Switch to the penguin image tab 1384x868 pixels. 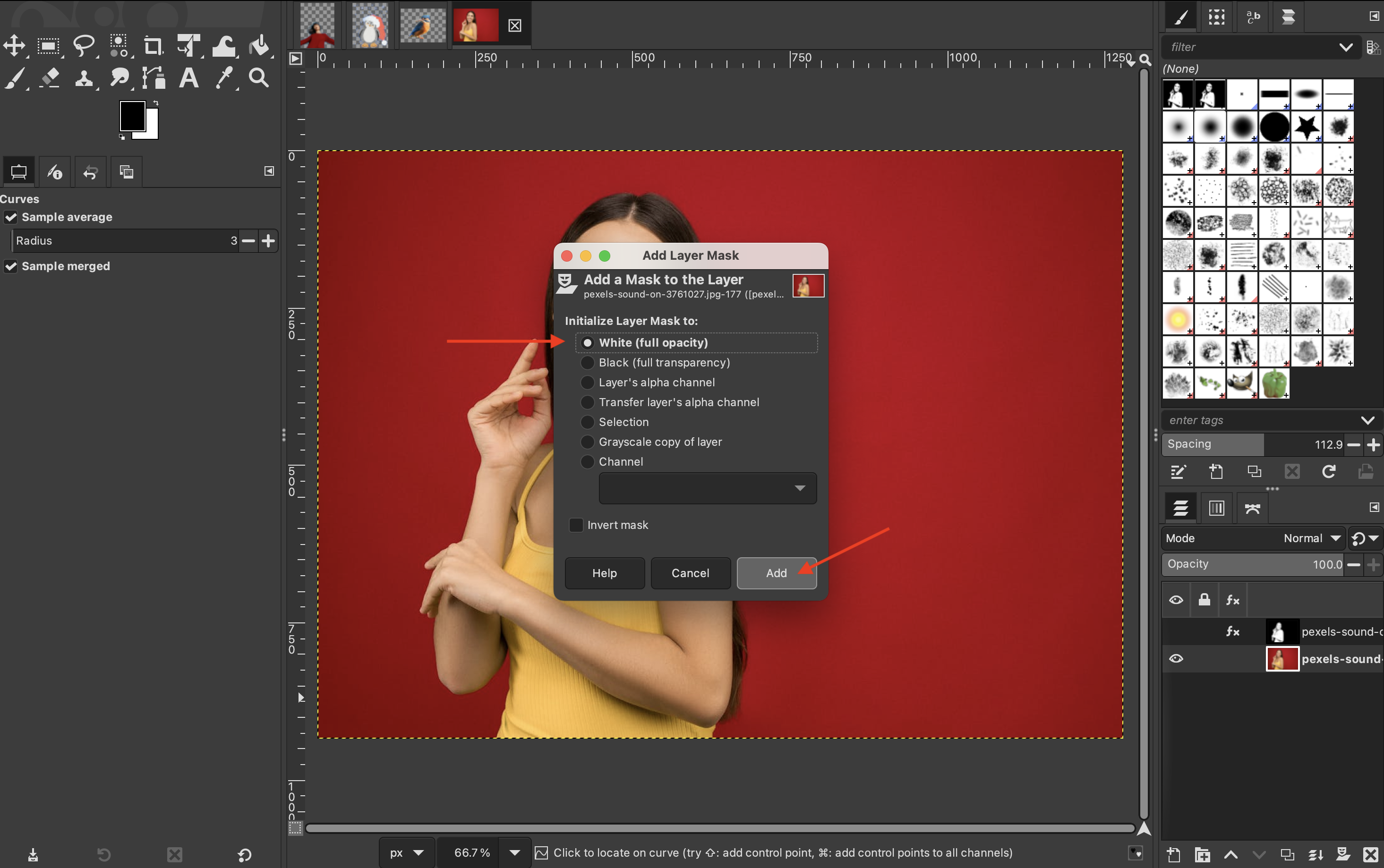pos(370,25)
